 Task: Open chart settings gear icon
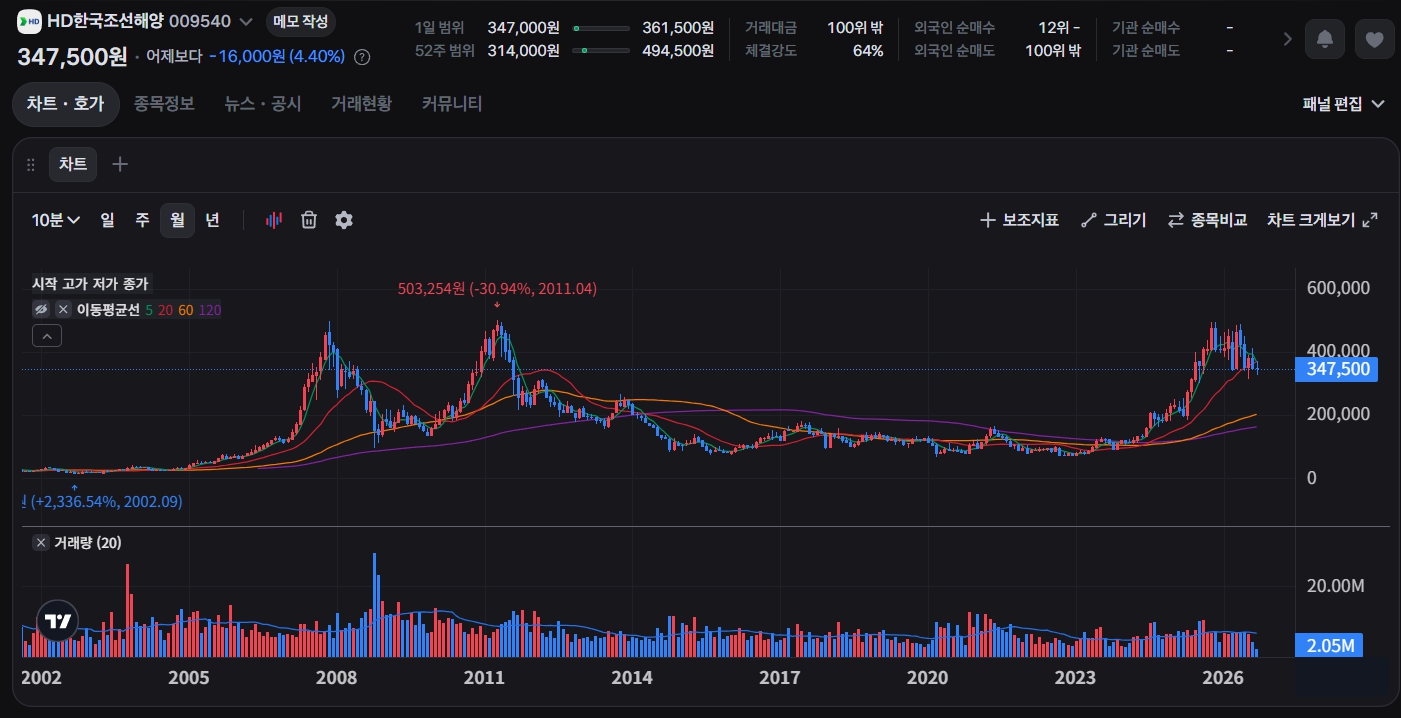pos(344,220)
